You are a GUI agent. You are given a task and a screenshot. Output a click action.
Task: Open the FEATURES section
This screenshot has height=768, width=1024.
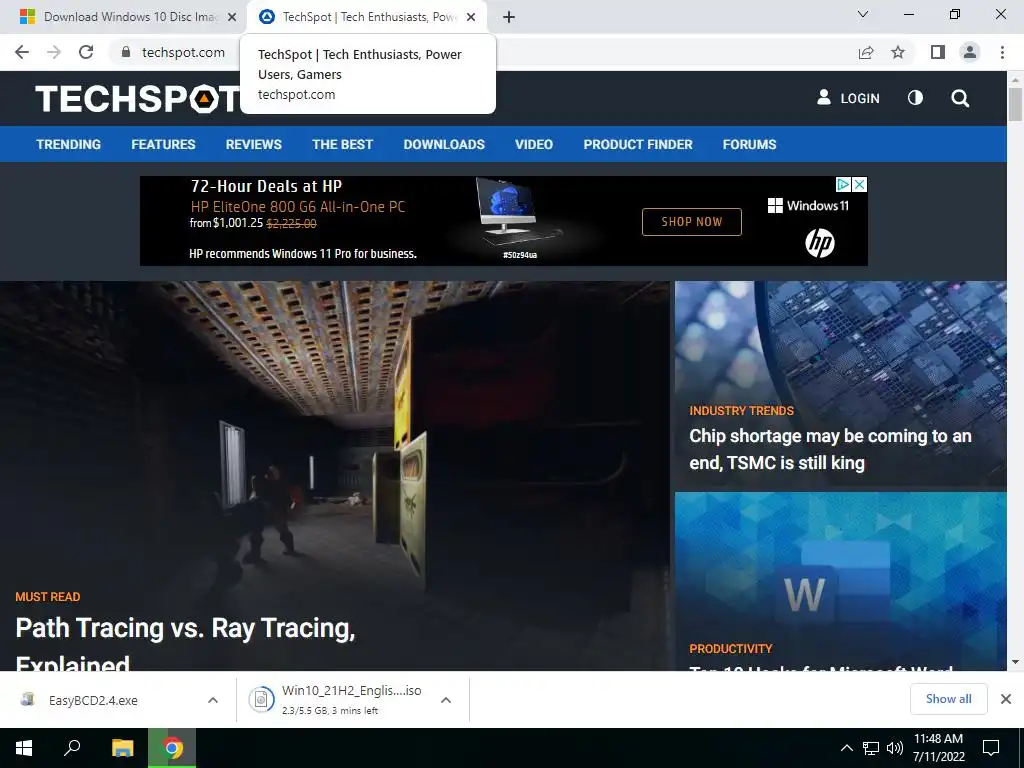pos(163,144)
